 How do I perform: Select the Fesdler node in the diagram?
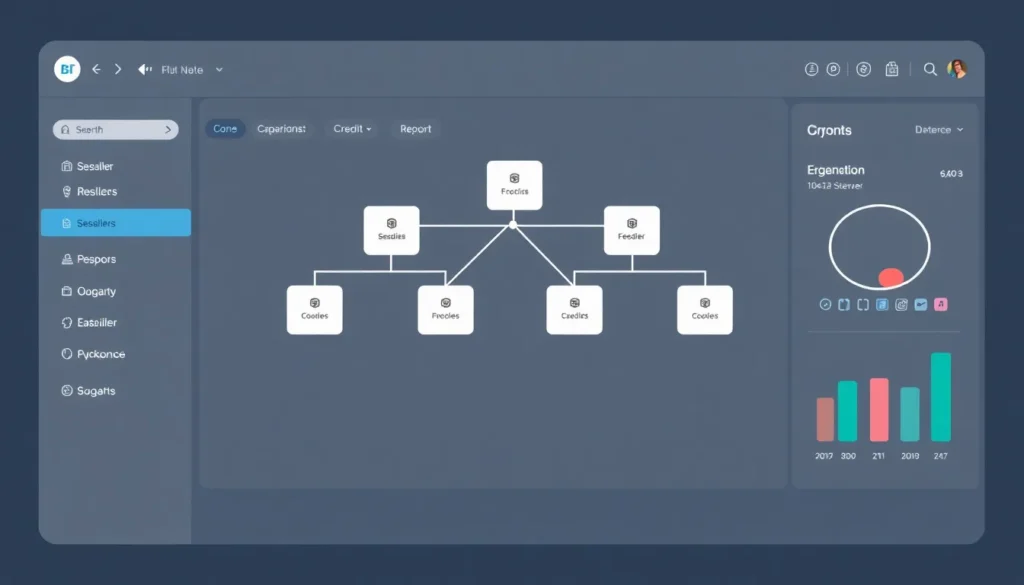[631, 230]
